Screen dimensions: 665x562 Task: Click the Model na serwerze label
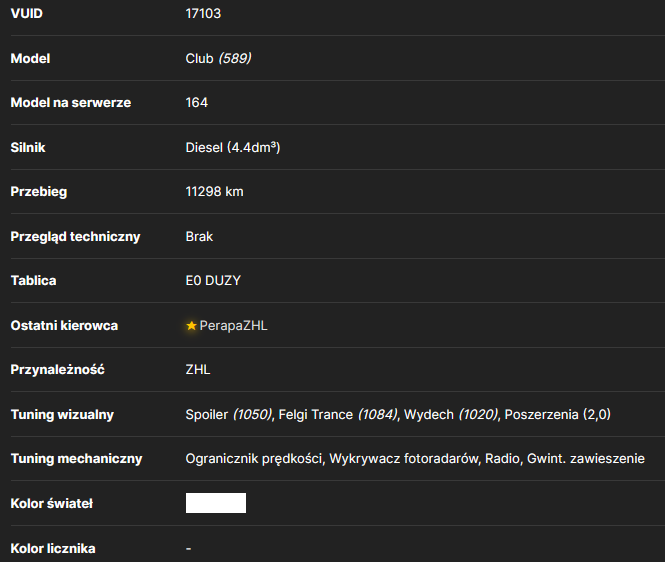click(x=71, y=103)
